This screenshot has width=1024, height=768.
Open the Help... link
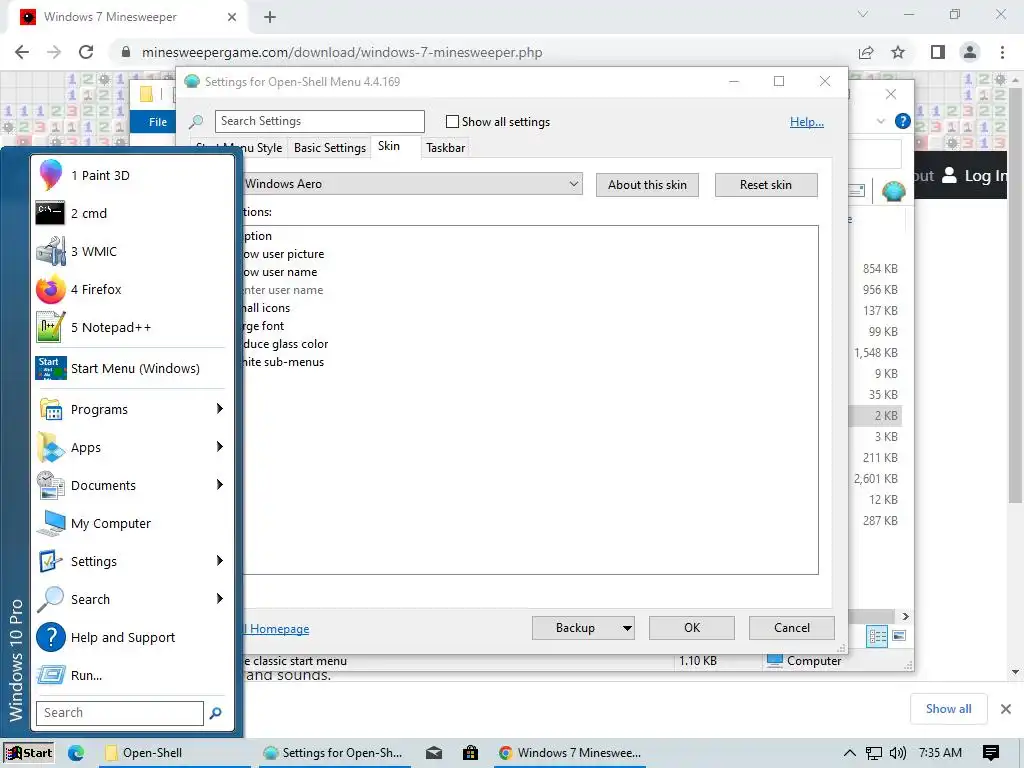click(x=807, y=121)
